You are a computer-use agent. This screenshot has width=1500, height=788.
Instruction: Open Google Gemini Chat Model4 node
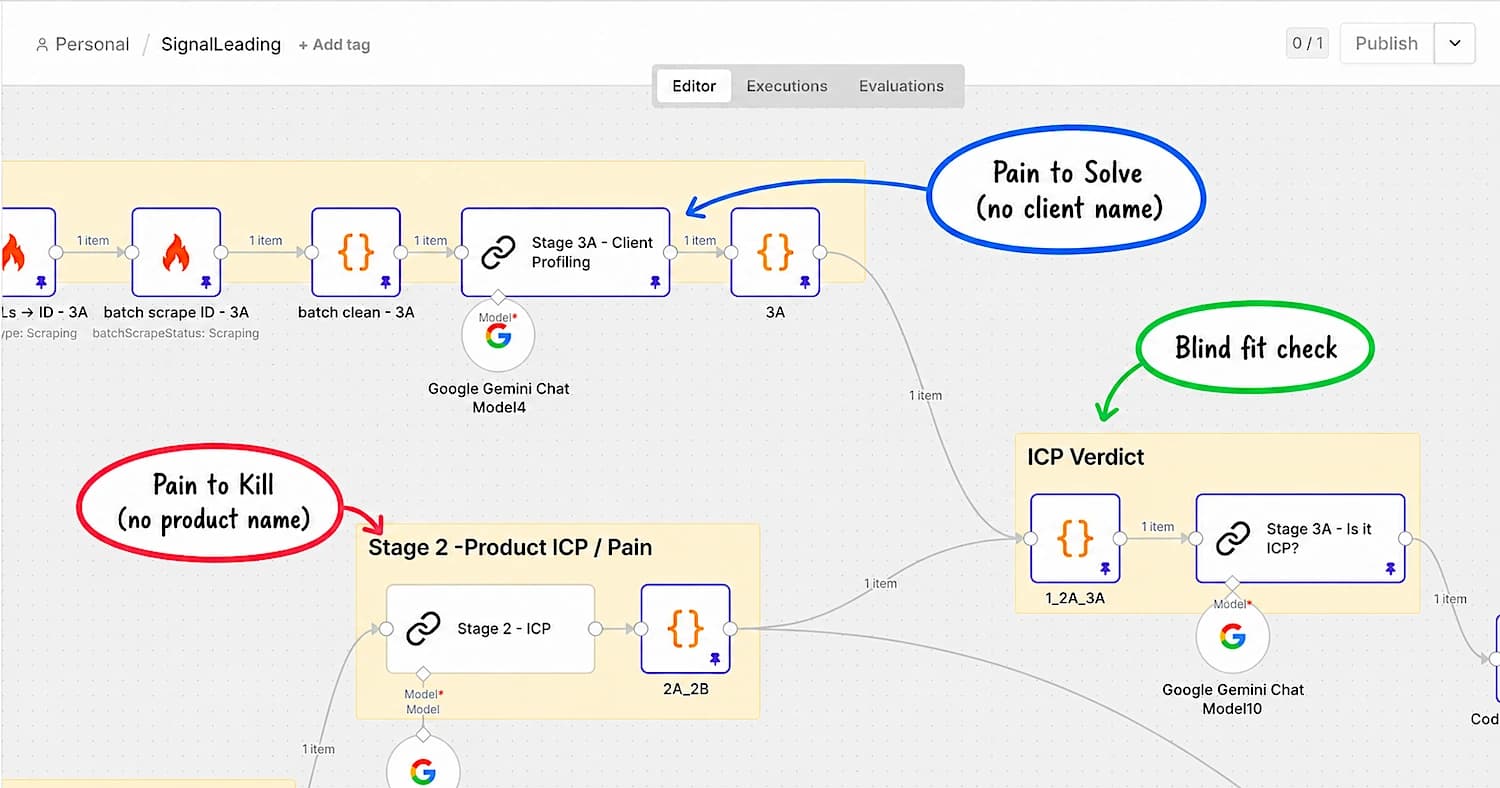[x=498, y=337]
